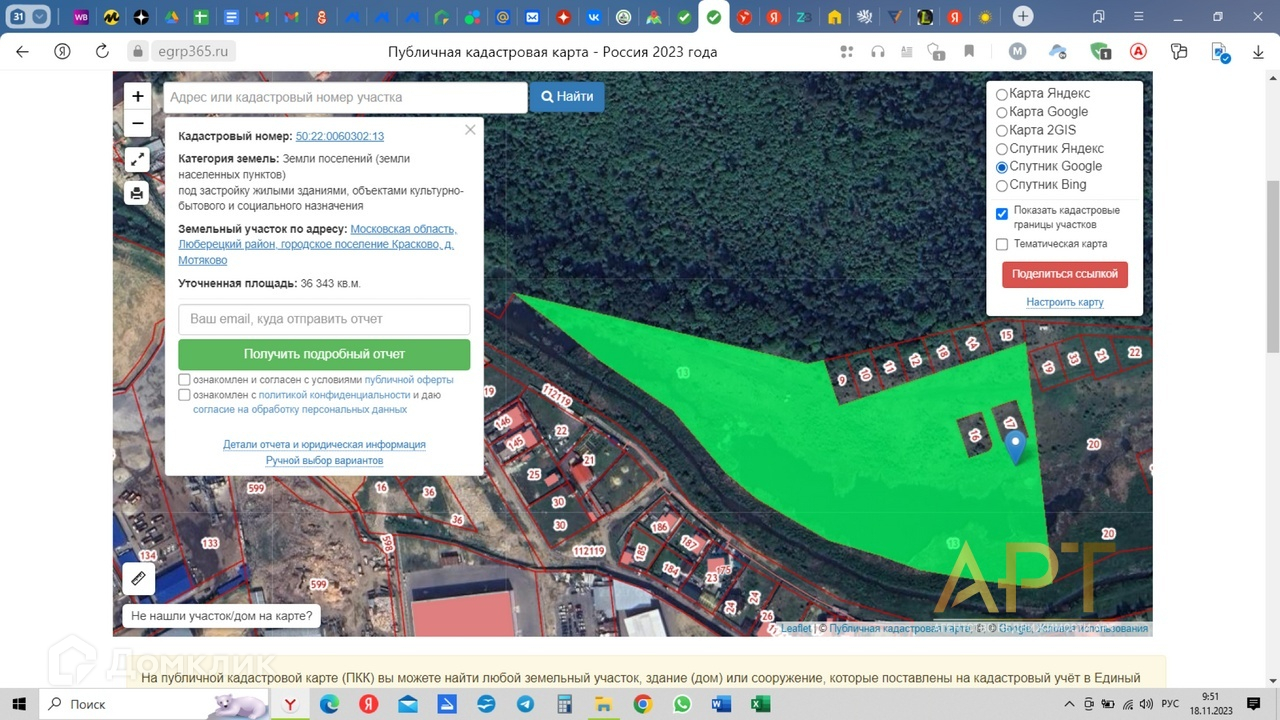Accept the public offer terms checkbox
The width and height of the screenshot is (1280, 720).
(184, 380)
